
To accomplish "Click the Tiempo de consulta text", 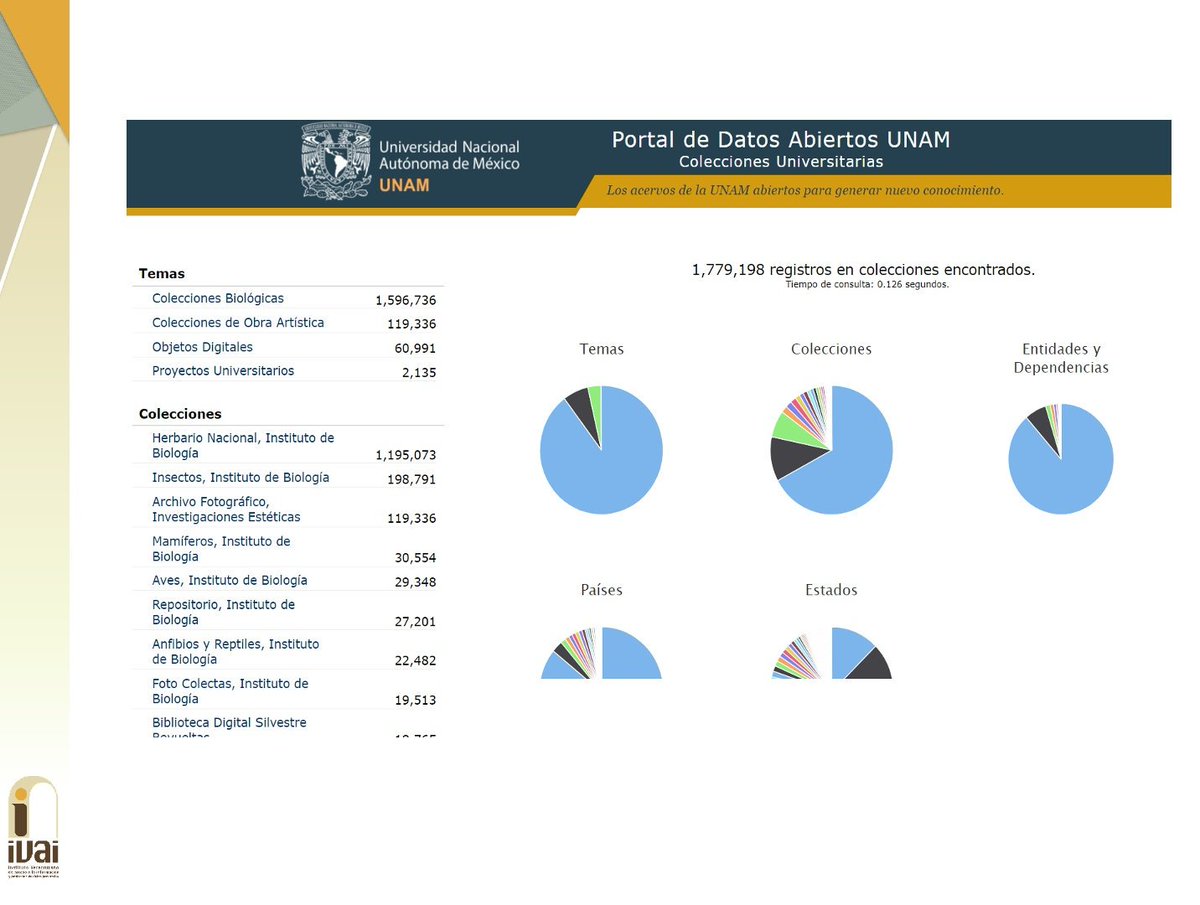I will [867, 285].
